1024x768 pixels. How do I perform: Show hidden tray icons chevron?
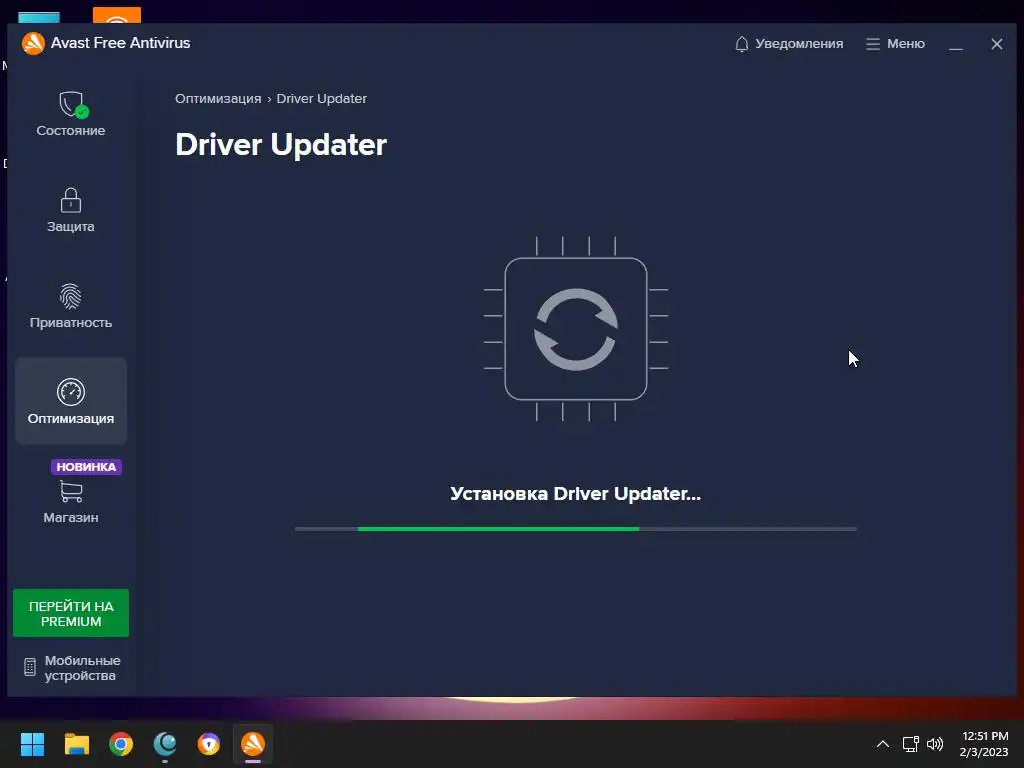[882, 744]
